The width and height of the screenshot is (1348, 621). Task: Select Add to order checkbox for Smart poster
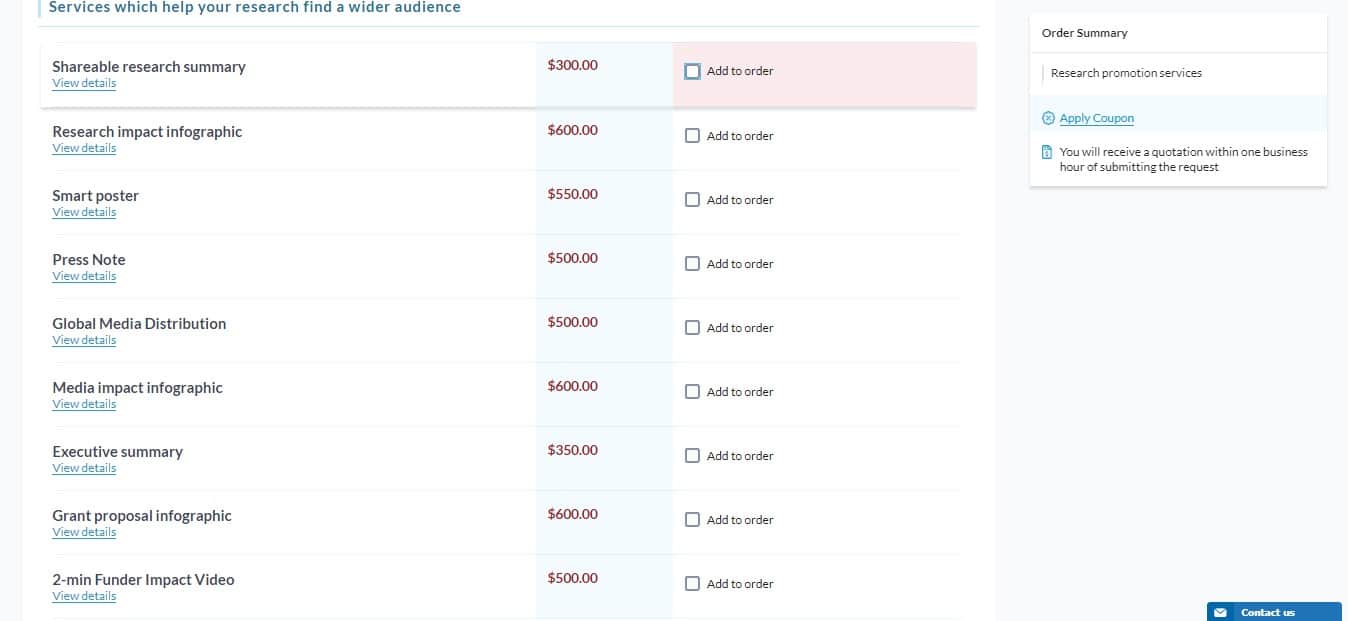click(x=692, y=200)
